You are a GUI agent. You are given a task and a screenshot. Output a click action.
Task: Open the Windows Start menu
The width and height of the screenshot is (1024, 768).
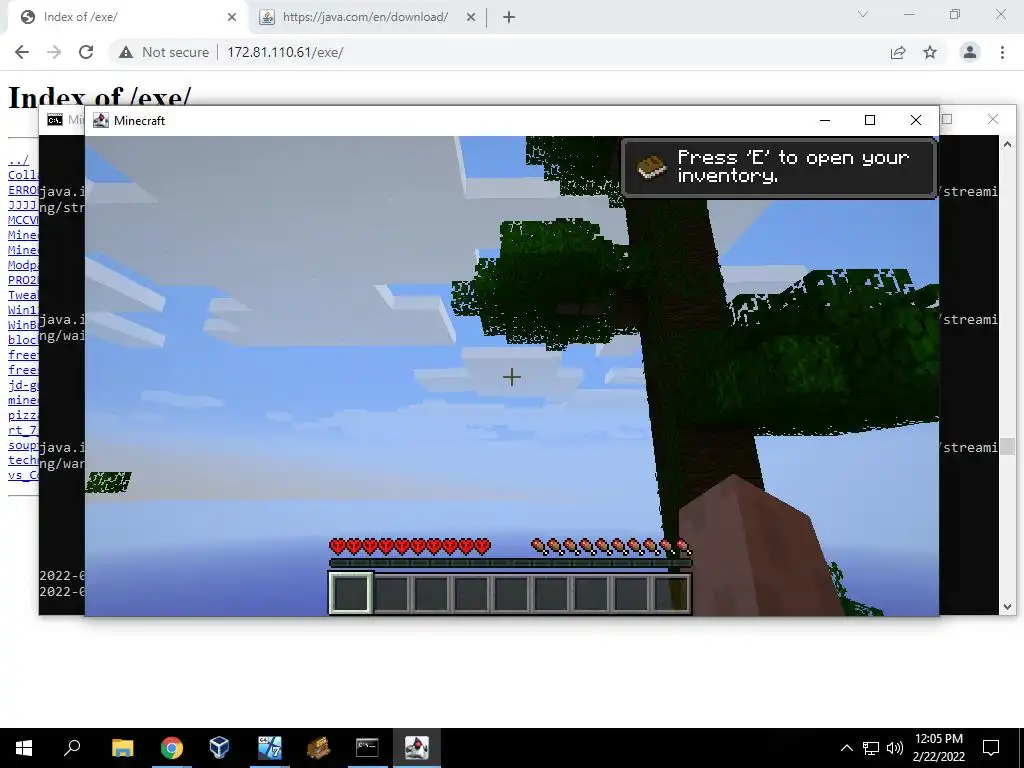24,748
